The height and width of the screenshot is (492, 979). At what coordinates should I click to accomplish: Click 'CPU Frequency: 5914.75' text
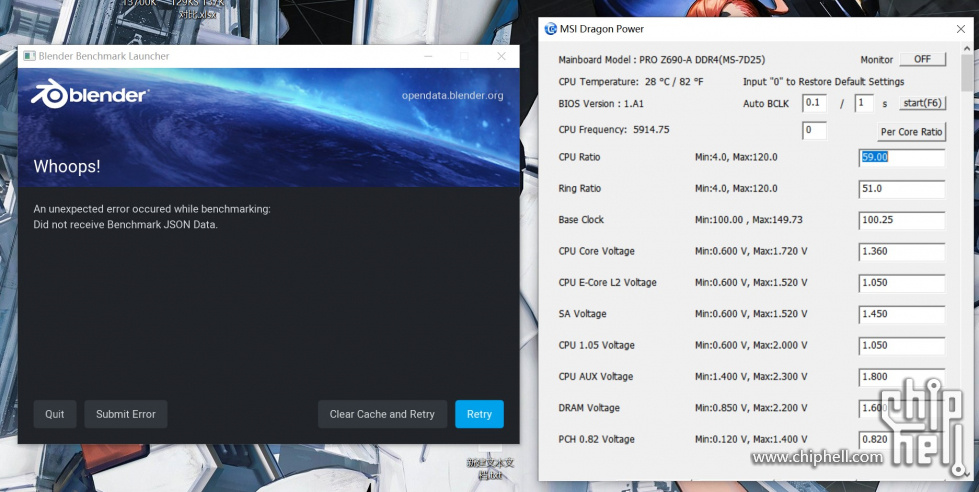tap(614, 130)
